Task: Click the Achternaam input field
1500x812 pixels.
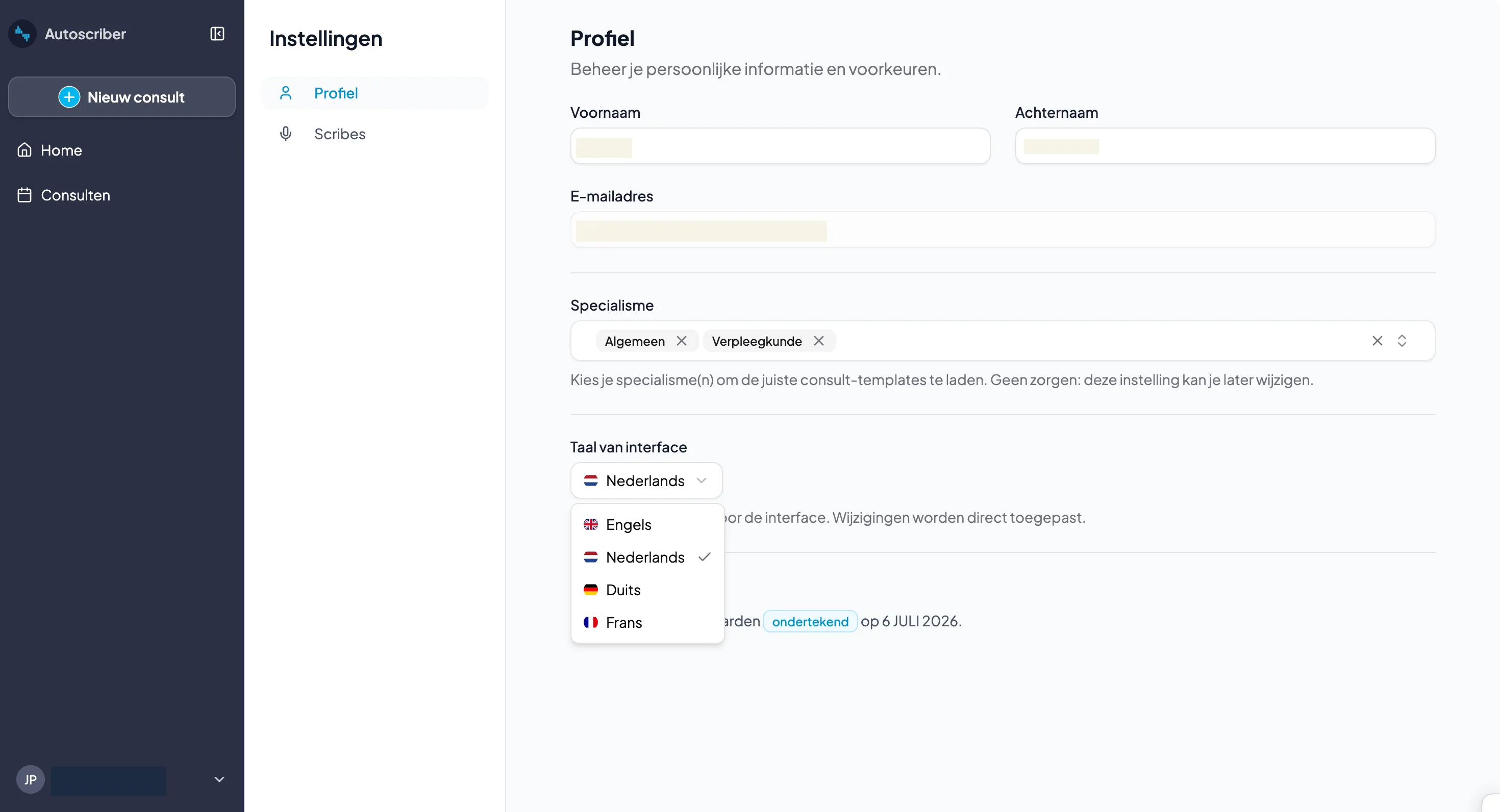Action: tap(1224, 146)
